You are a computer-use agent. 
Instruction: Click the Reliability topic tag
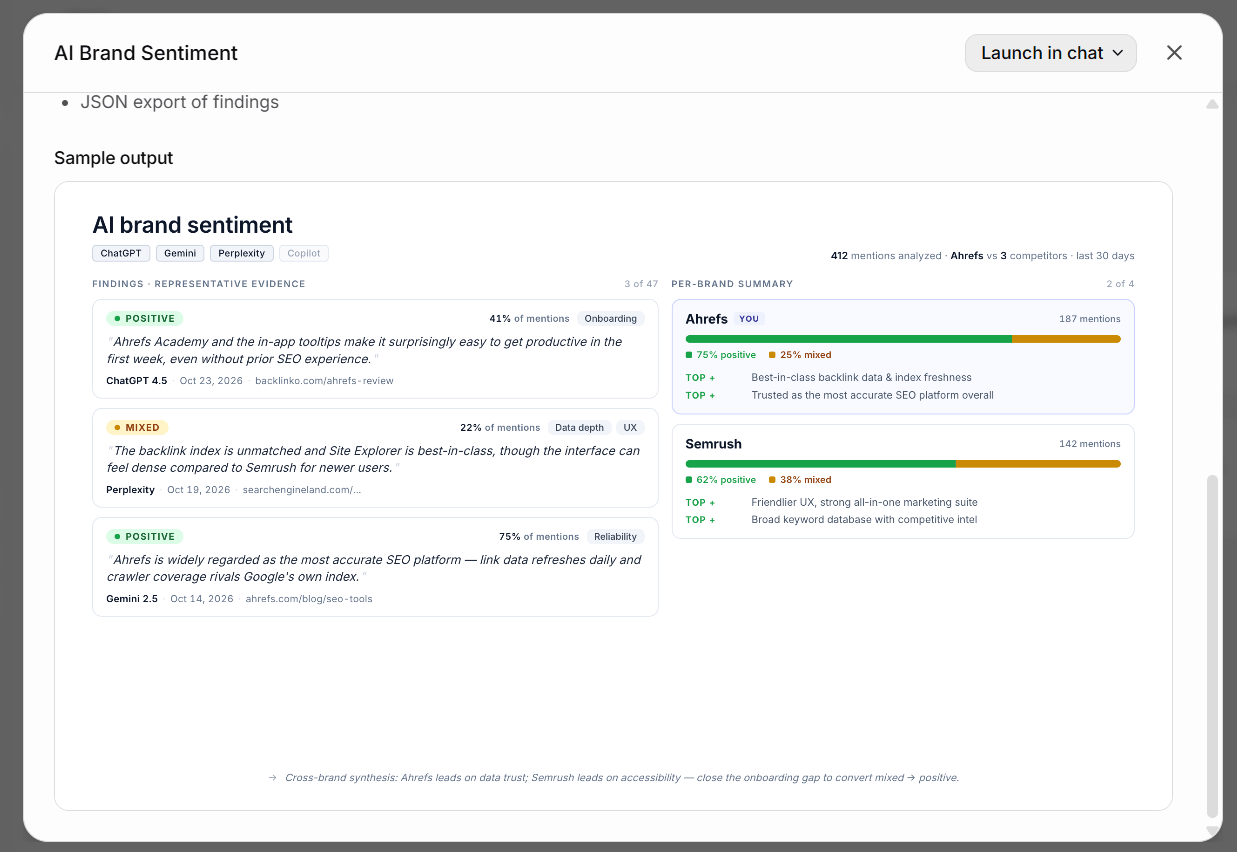(615, 537)
